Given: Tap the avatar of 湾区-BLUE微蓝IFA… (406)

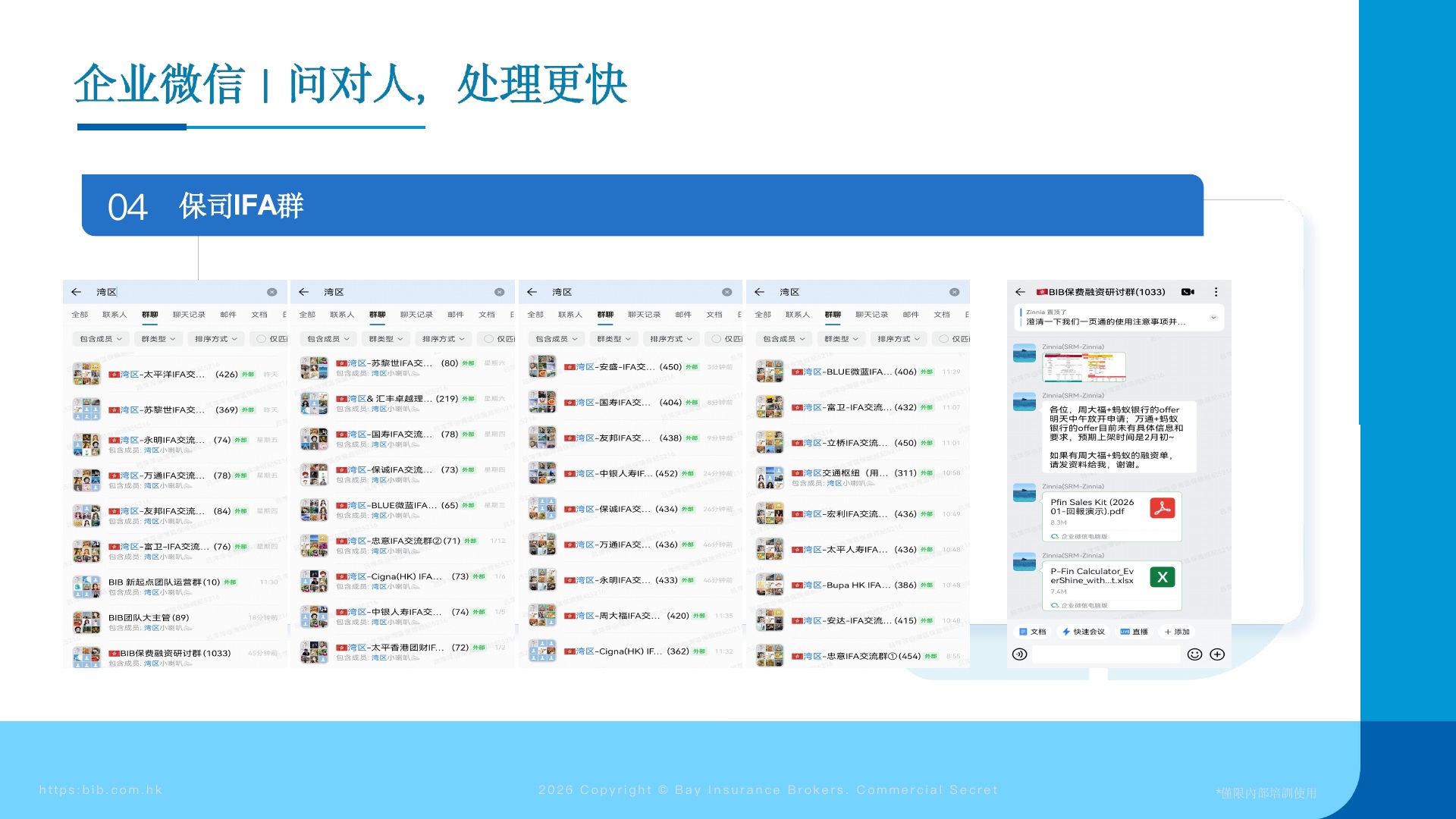Looking at the screenshot, I should (x=770, y=372).
